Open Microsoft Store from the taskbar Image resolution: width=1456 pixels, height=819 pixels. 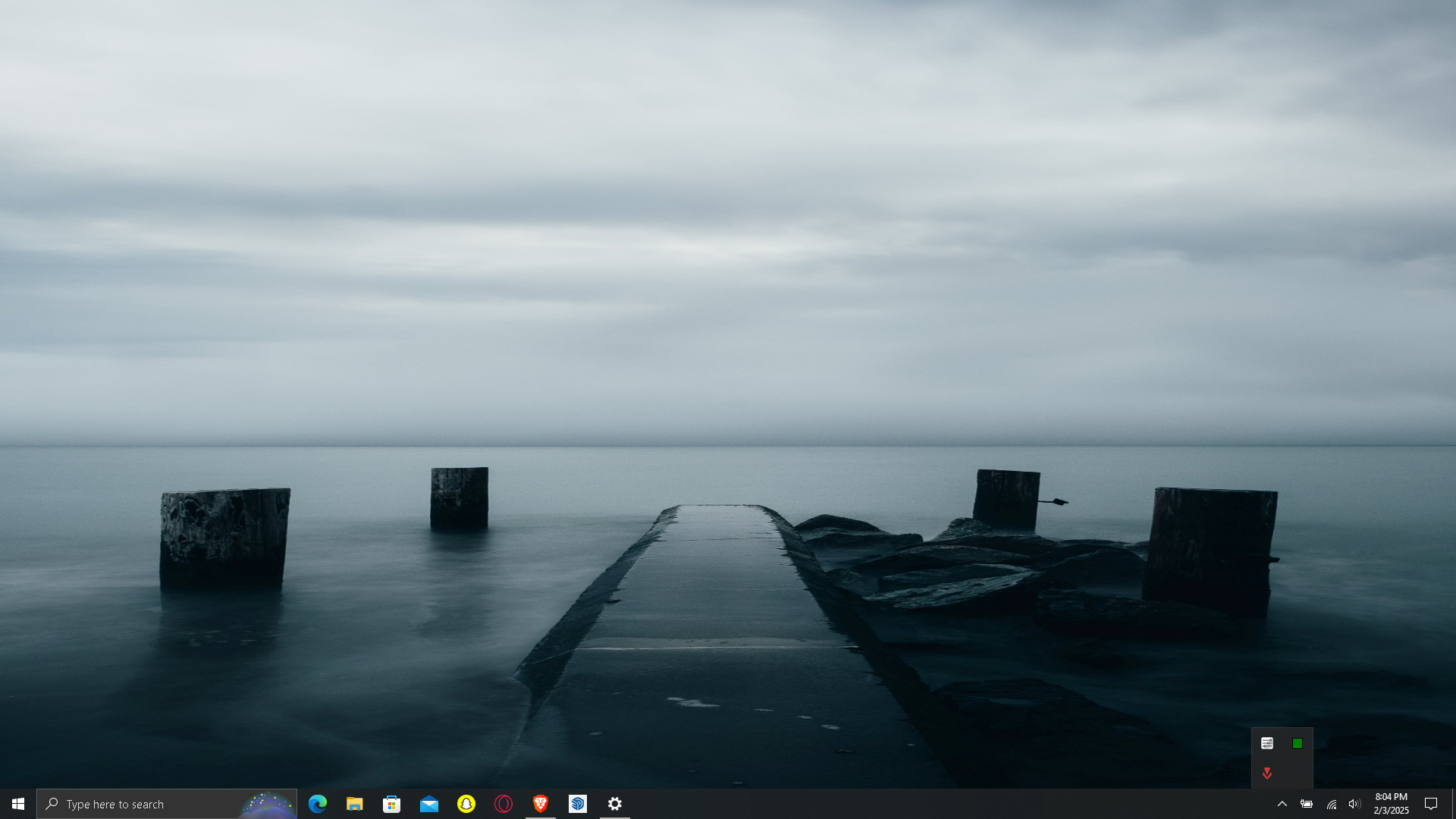[392, 804]
